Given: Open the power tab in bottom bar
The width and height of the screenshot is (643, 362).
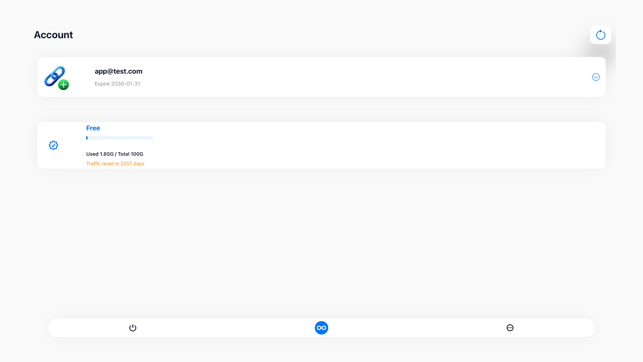Looking at the screenshot, I should pos(132,328).
